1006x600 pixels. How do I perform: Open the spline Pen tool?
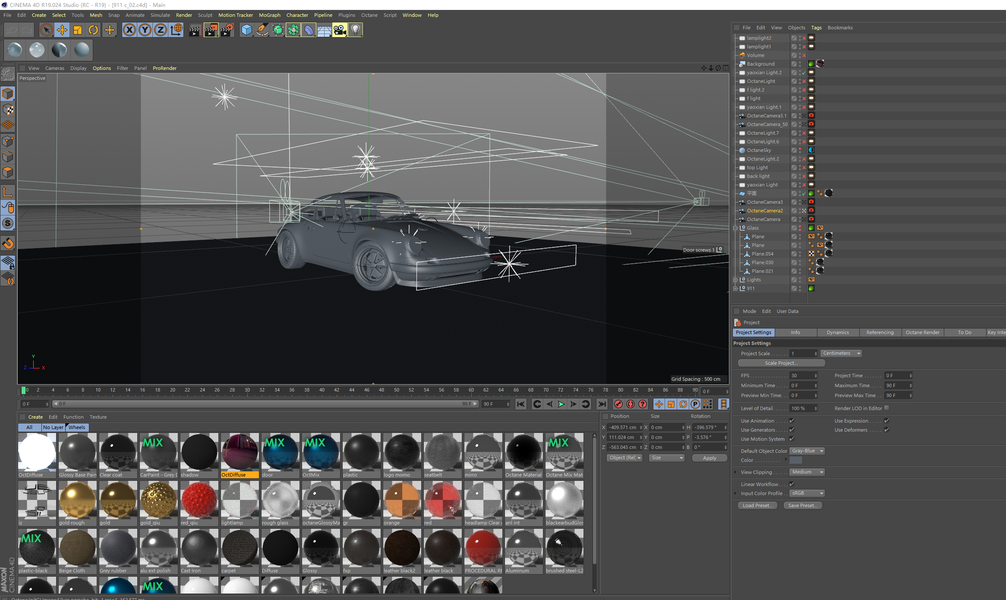pos(262,30)
